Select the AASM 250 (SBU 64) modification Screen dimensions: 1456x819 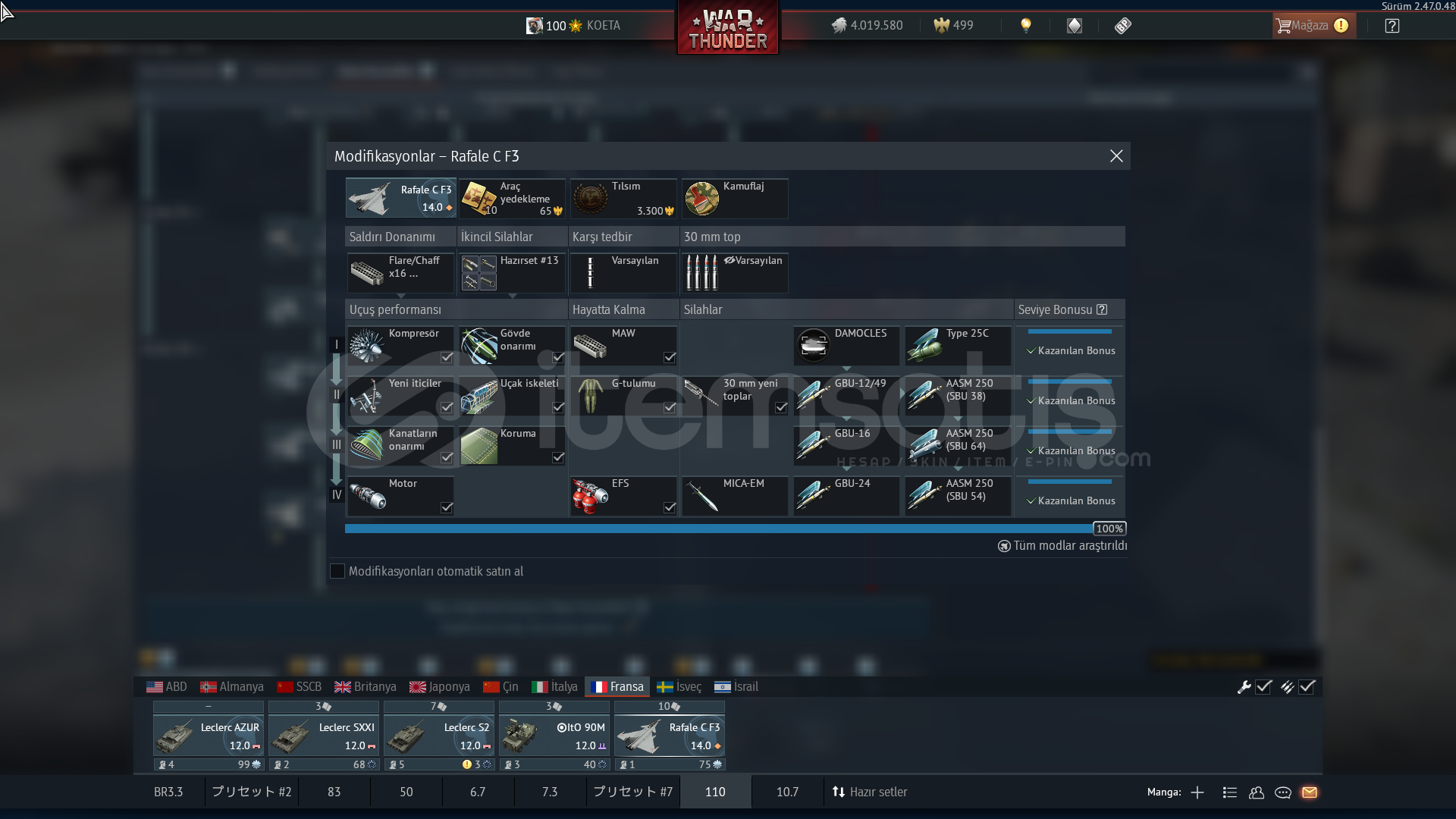pos(958,446)
